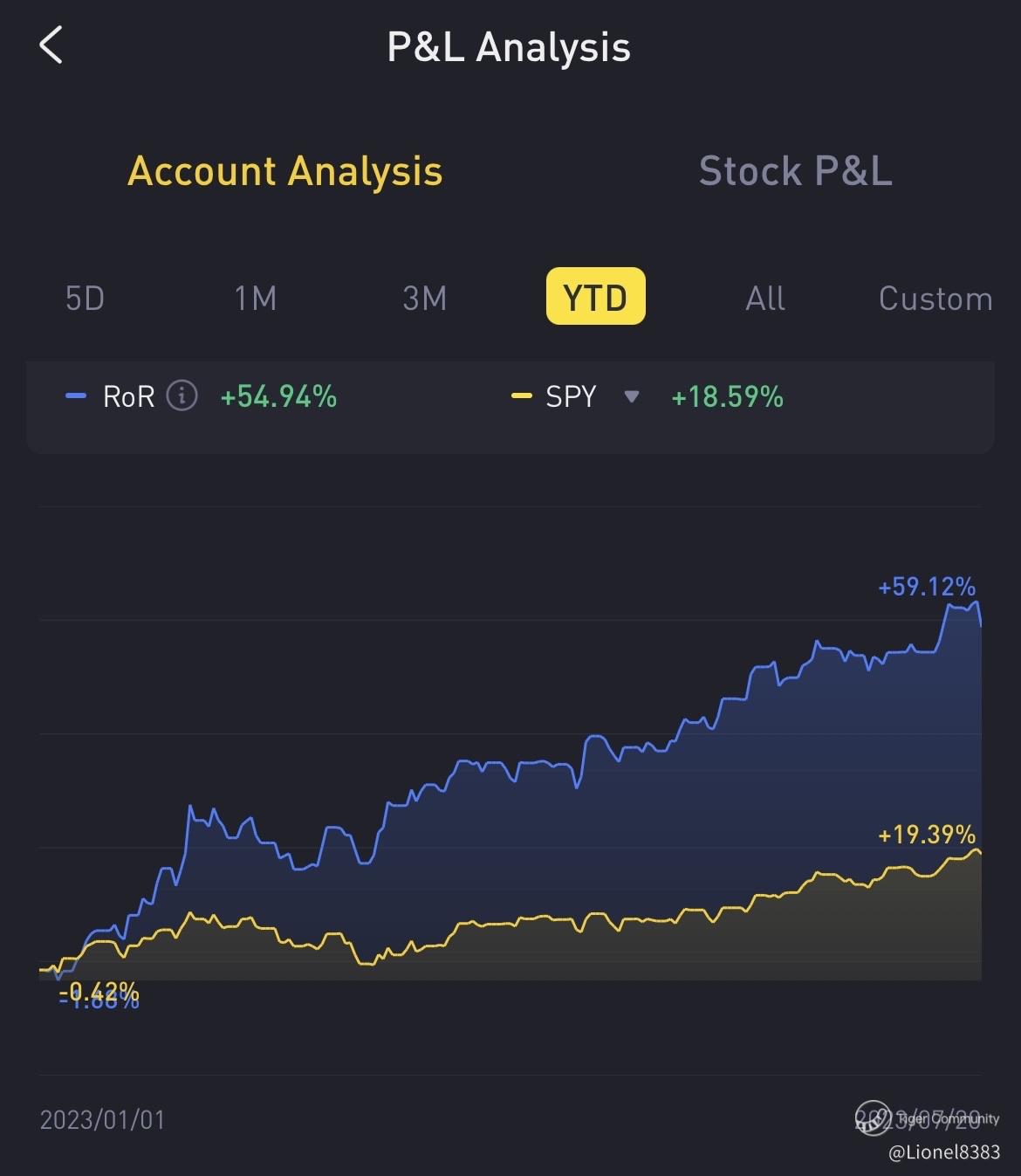Open the RoR info icon
The height and width of the screenshot is (1176, 1021).
click(x=182, y=396)
